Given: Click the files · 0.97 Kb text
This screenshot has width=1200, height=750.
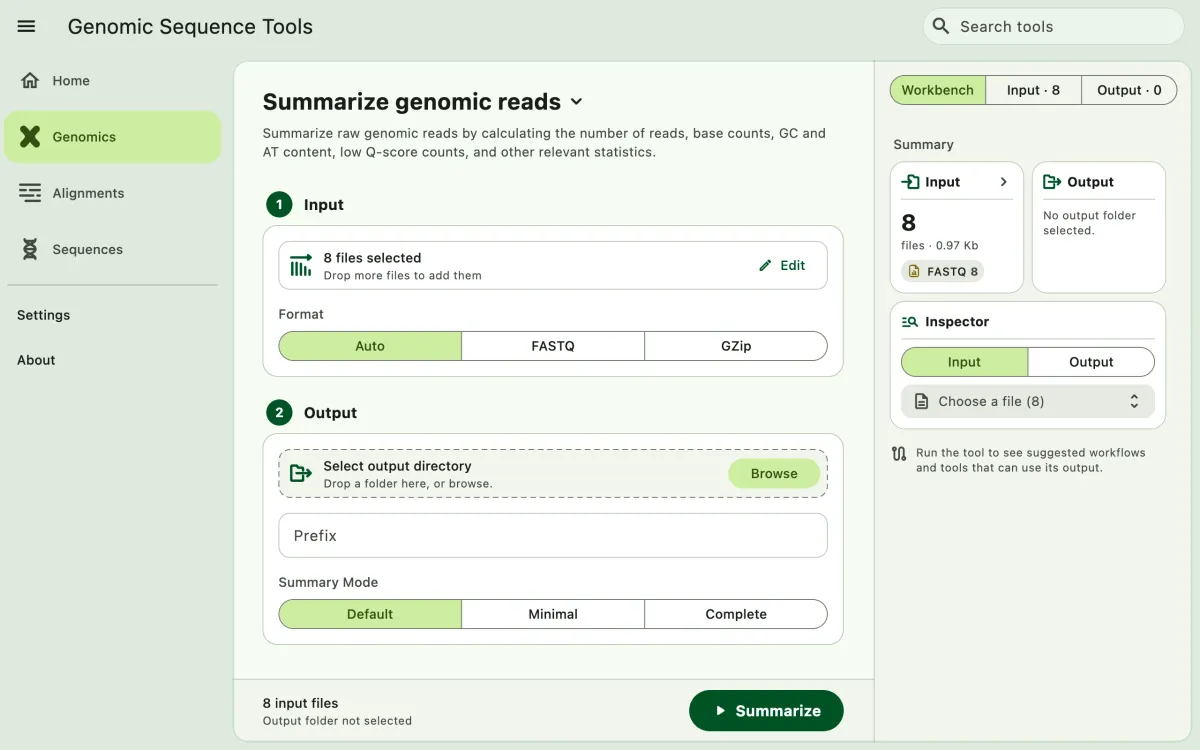Looking at the screenshot, I should coord(940,245).
